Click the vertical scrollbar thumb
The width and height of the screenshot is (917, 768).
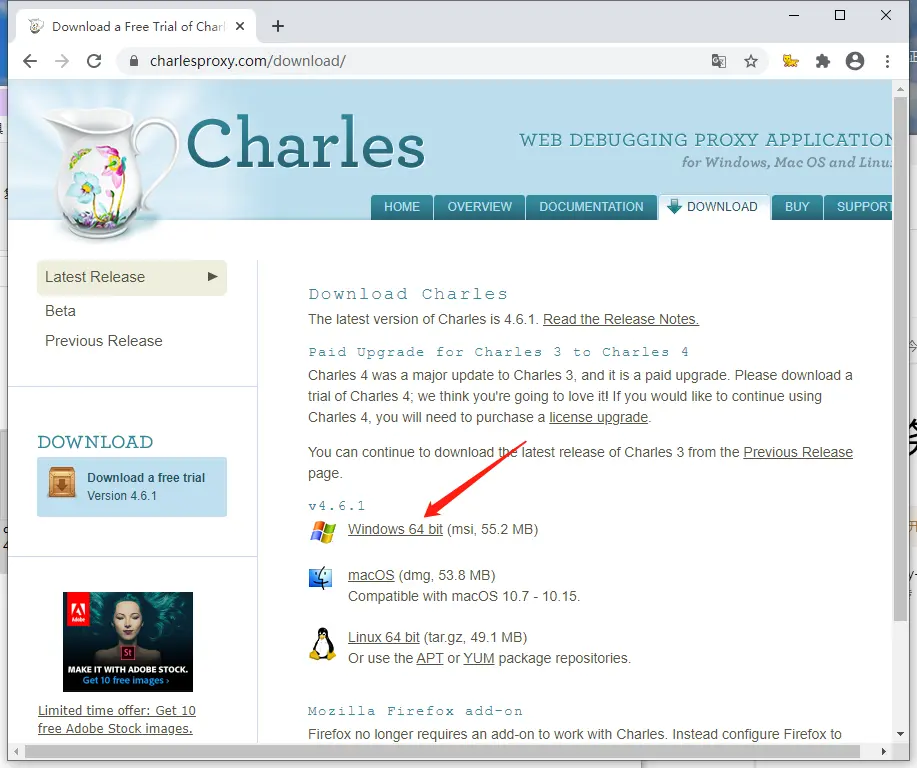coord(900,360)
